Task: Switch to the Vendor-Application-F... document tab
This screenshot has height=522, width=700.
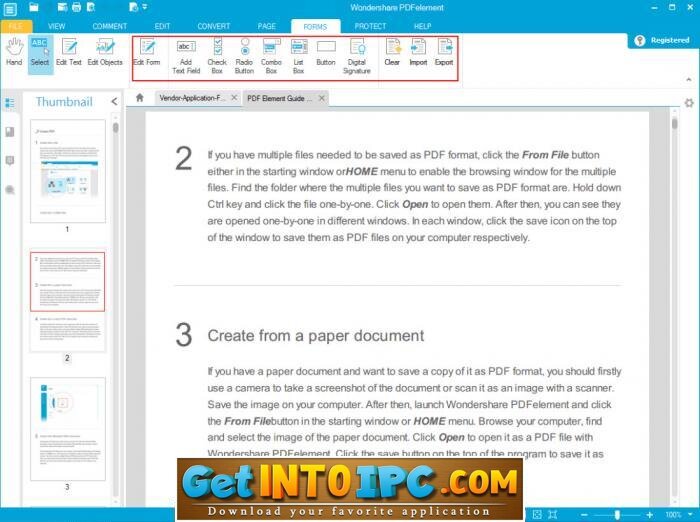Action: click(192, 98)
